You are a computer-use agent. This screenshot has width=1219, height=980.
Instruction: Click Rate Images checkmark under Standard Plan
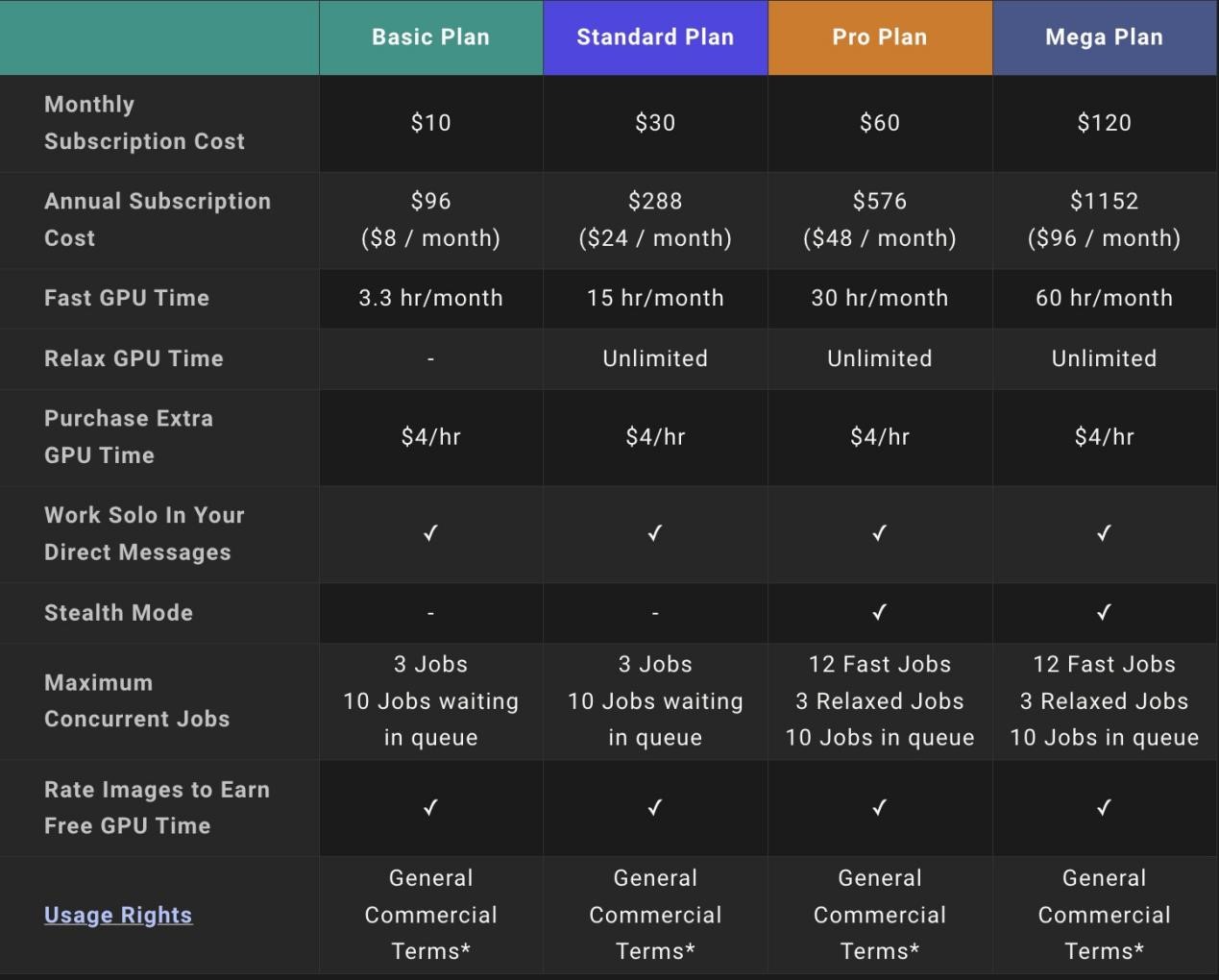click(655, 808)
